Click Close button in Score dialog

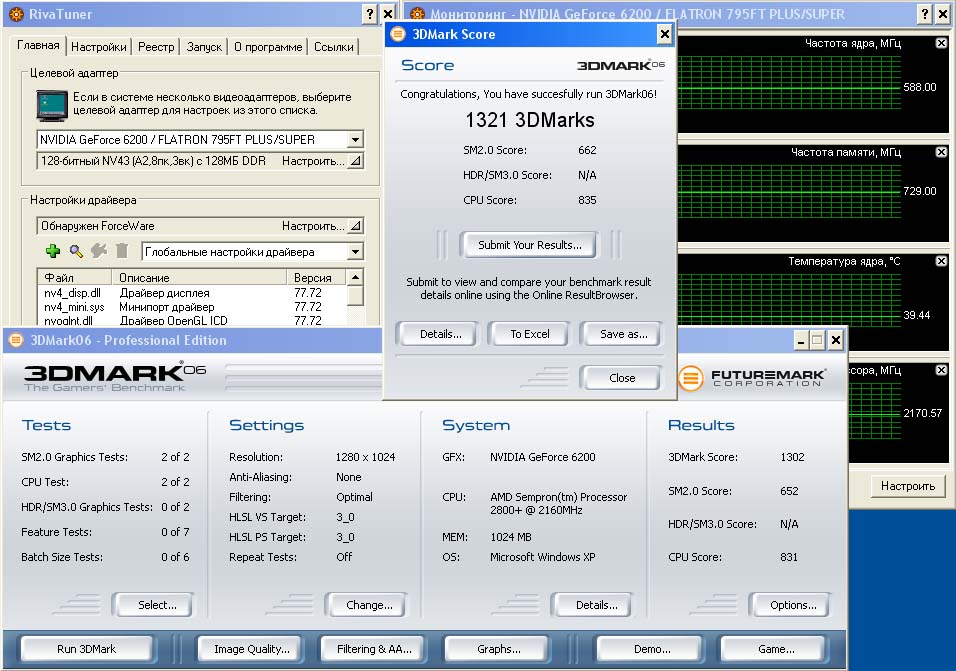(x=622, y=378)
